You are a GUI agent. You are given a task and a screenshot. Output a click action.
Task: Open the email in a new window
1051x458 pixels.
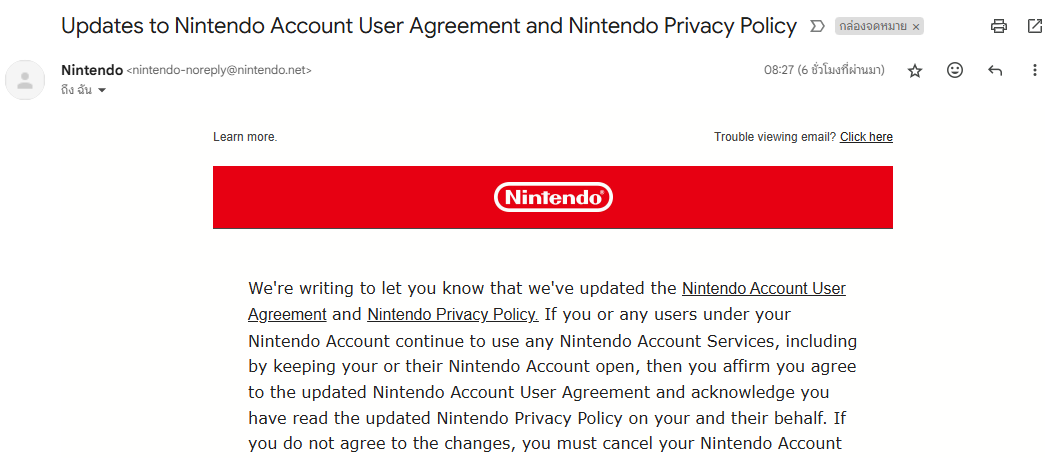tap(1034, 26)
